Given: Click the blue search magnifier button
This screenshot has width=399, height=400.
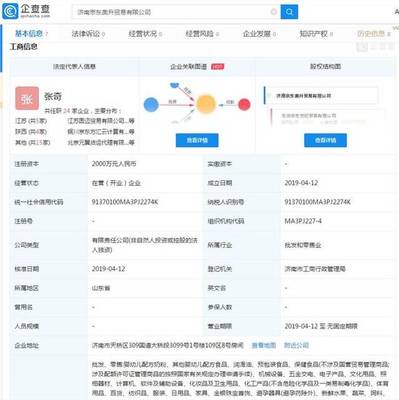Looking at the screenshot, I should [289, 12].
